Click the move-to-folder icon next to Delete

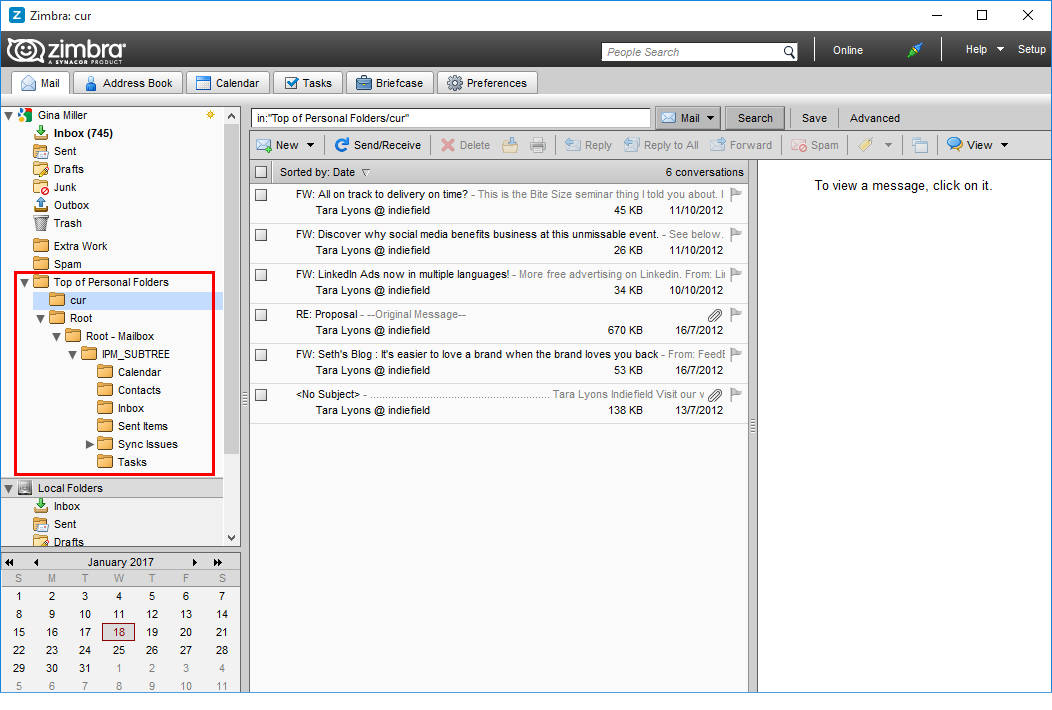(510, 145)
